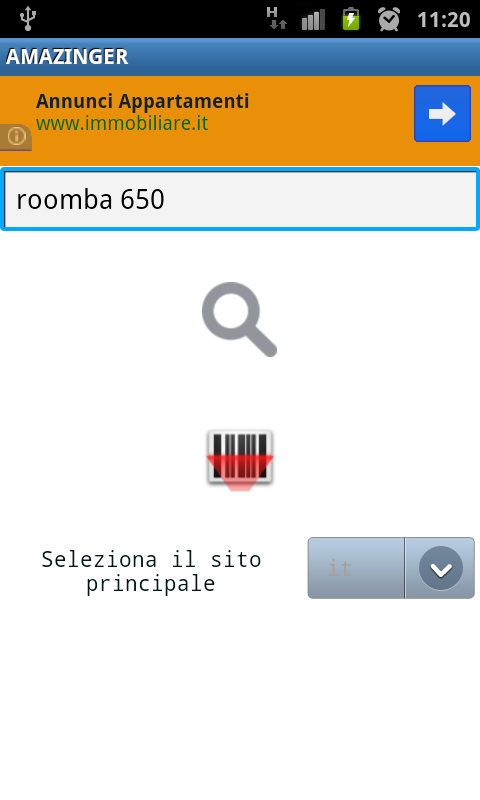Tap the 'Seleziona il sito principale' label
480x800 pixels.
click(x=151, y=571)
